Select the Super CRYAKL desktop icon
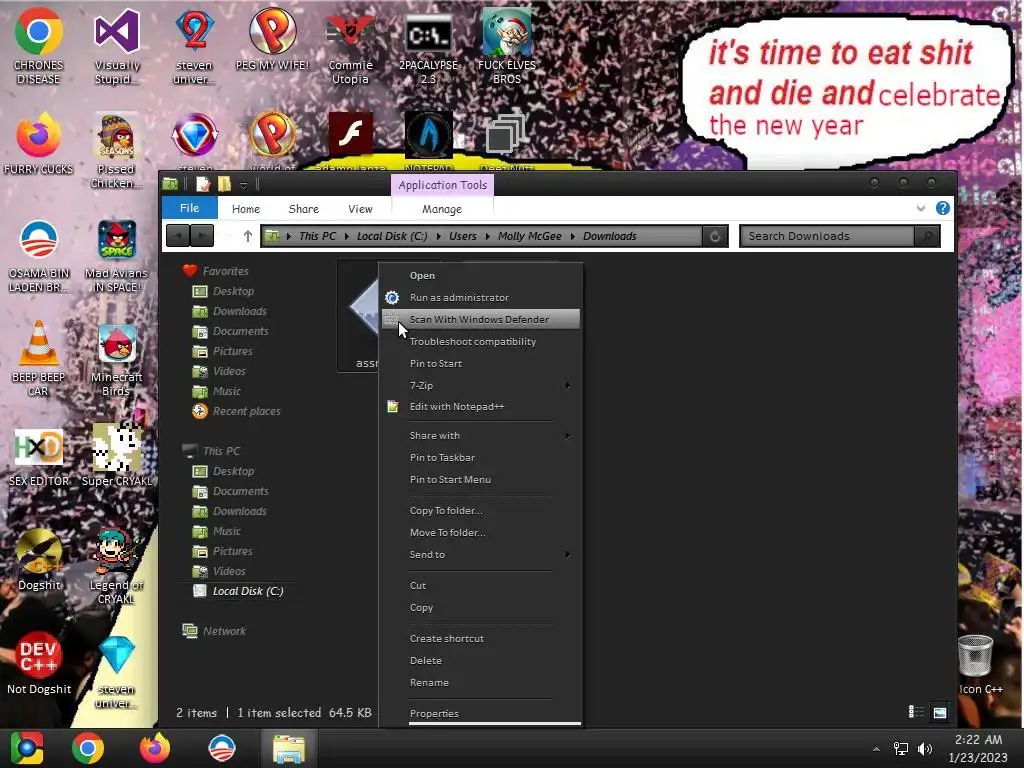This screenshot has height=768, width=1024. point(117,456)
